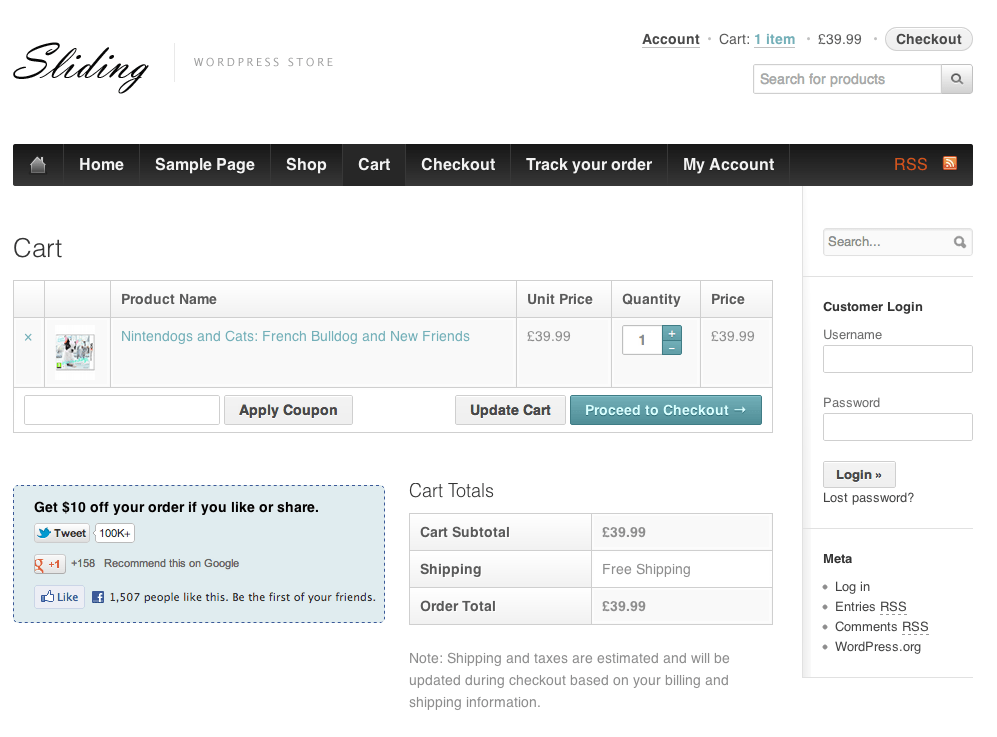
Task: Click the sidebar search magnifier icon
Action: click(x=959, y=242)
